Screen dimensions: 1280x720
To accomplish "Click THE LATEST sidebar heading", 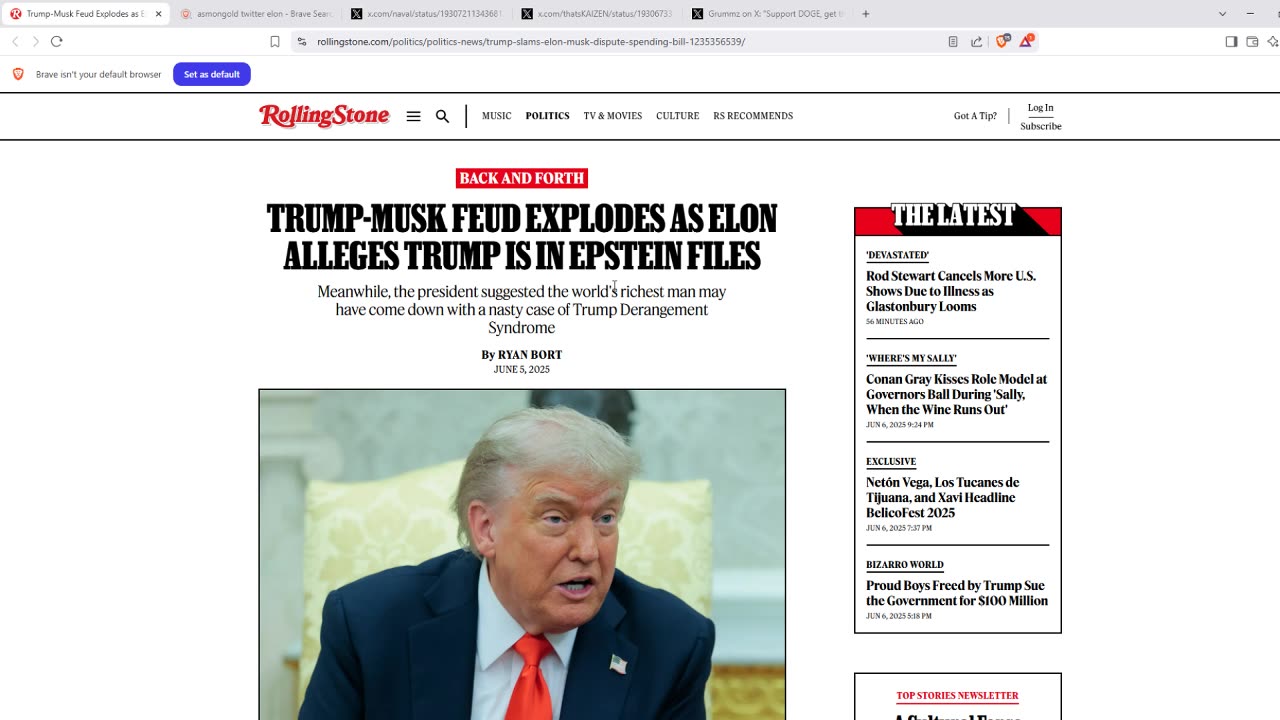I will (x=953, y=216).
